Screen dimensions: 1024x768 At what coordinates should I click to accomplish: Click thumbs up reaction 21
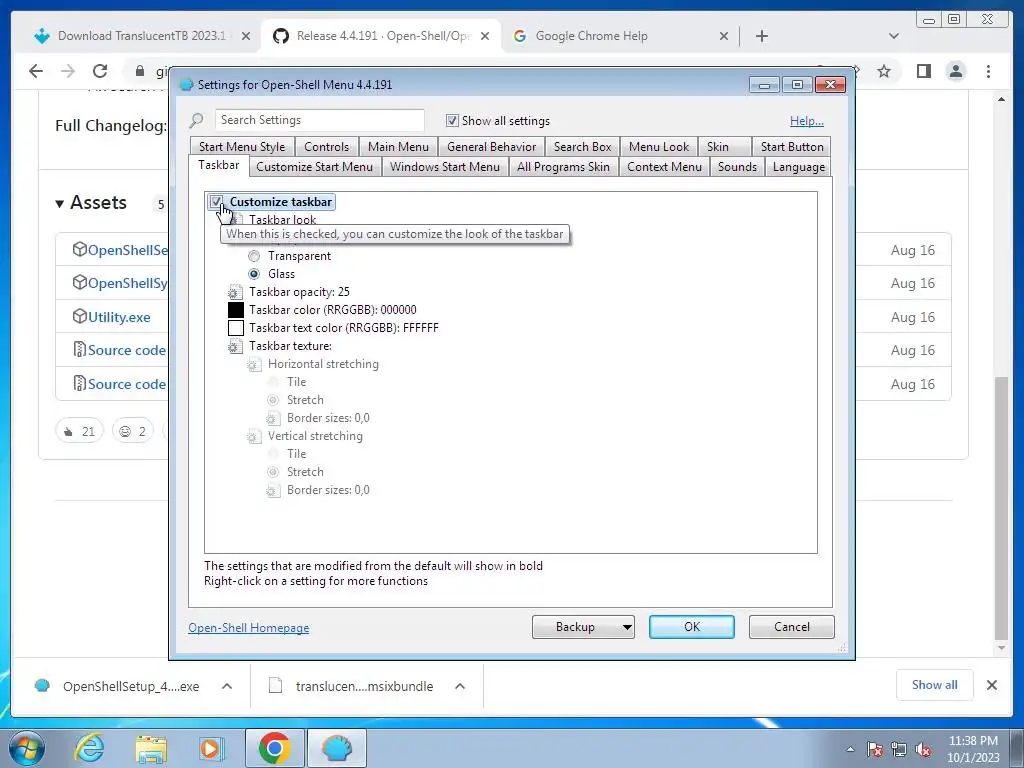coord(79,431)
